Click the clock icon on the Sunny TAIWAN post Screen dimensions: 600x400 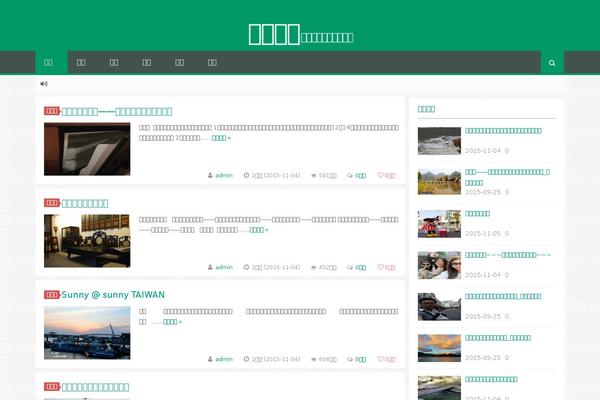246,359
